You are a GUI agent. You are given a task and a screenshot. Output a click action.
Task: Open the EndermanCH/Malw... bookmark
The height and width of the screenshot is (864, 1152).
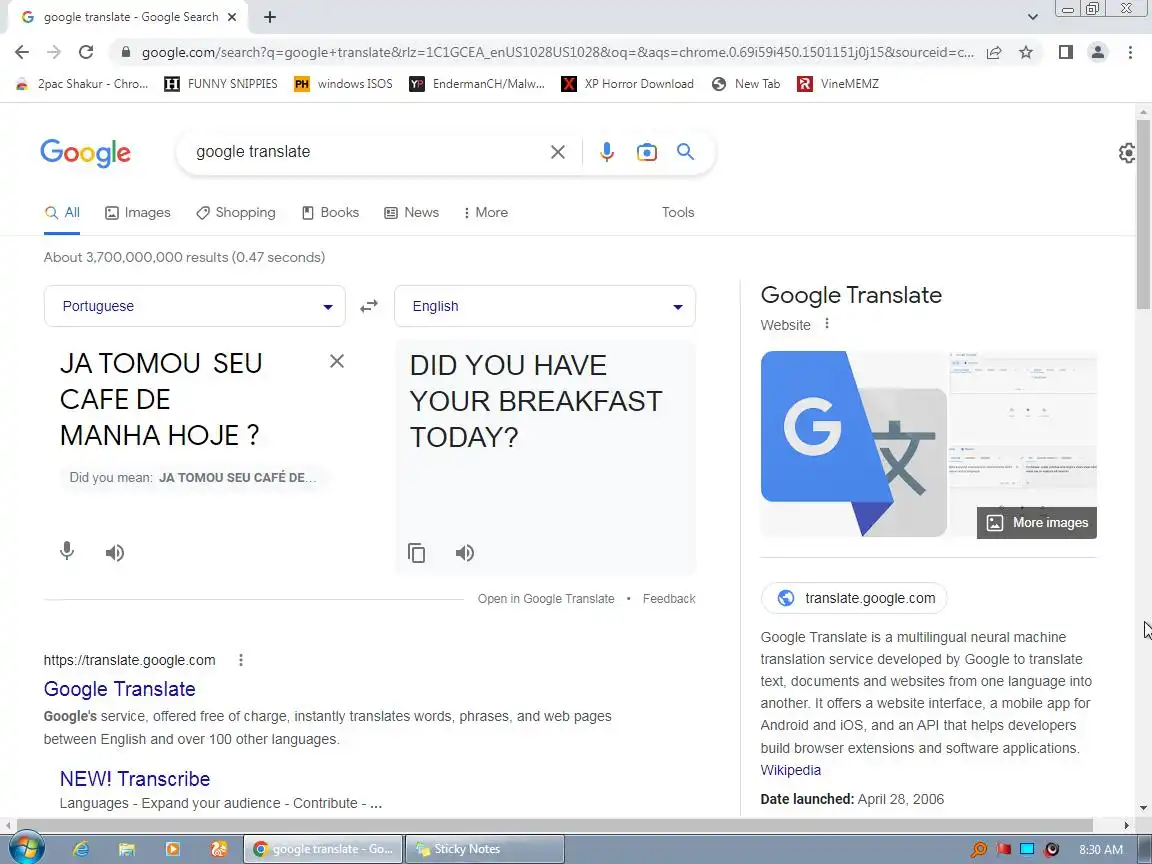[478, 84]
